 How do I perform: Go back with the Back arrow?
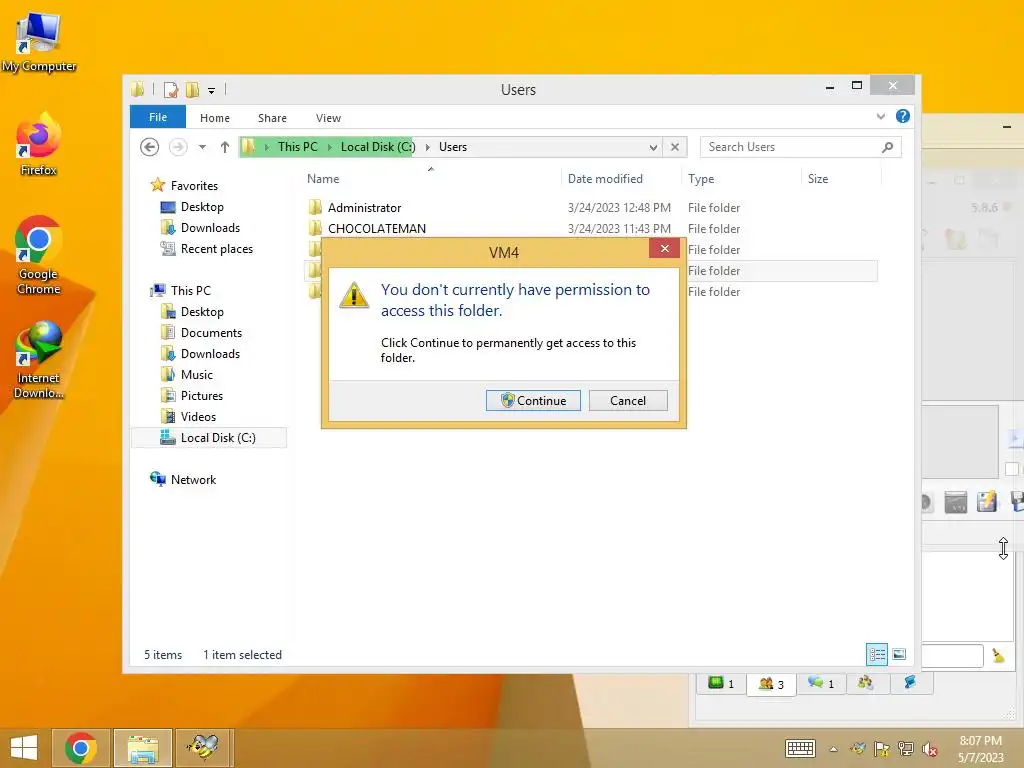pyautogui.click(x=150, y=147)
